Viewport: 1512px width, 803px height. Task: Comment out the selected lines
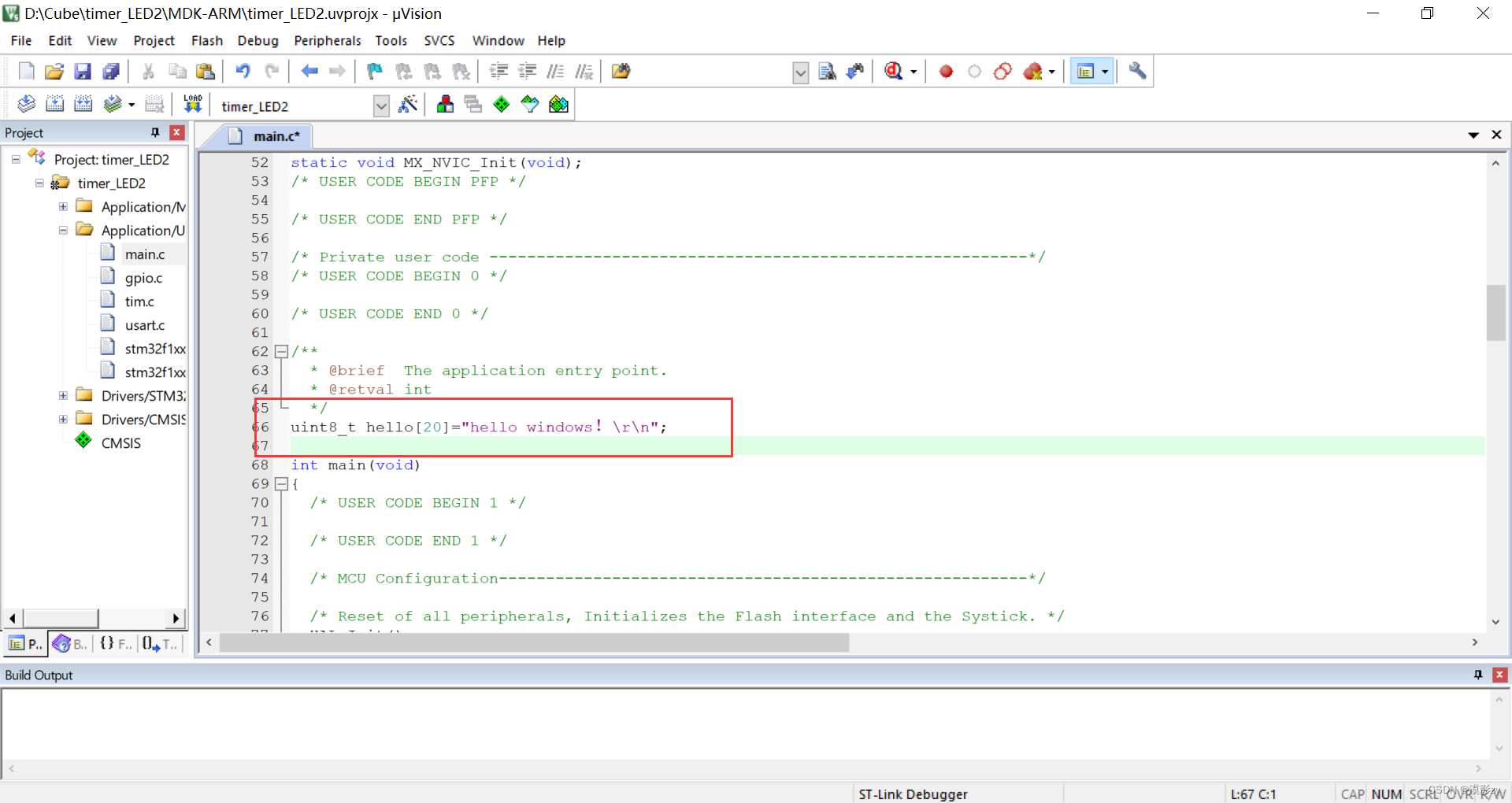coord(555,72)
